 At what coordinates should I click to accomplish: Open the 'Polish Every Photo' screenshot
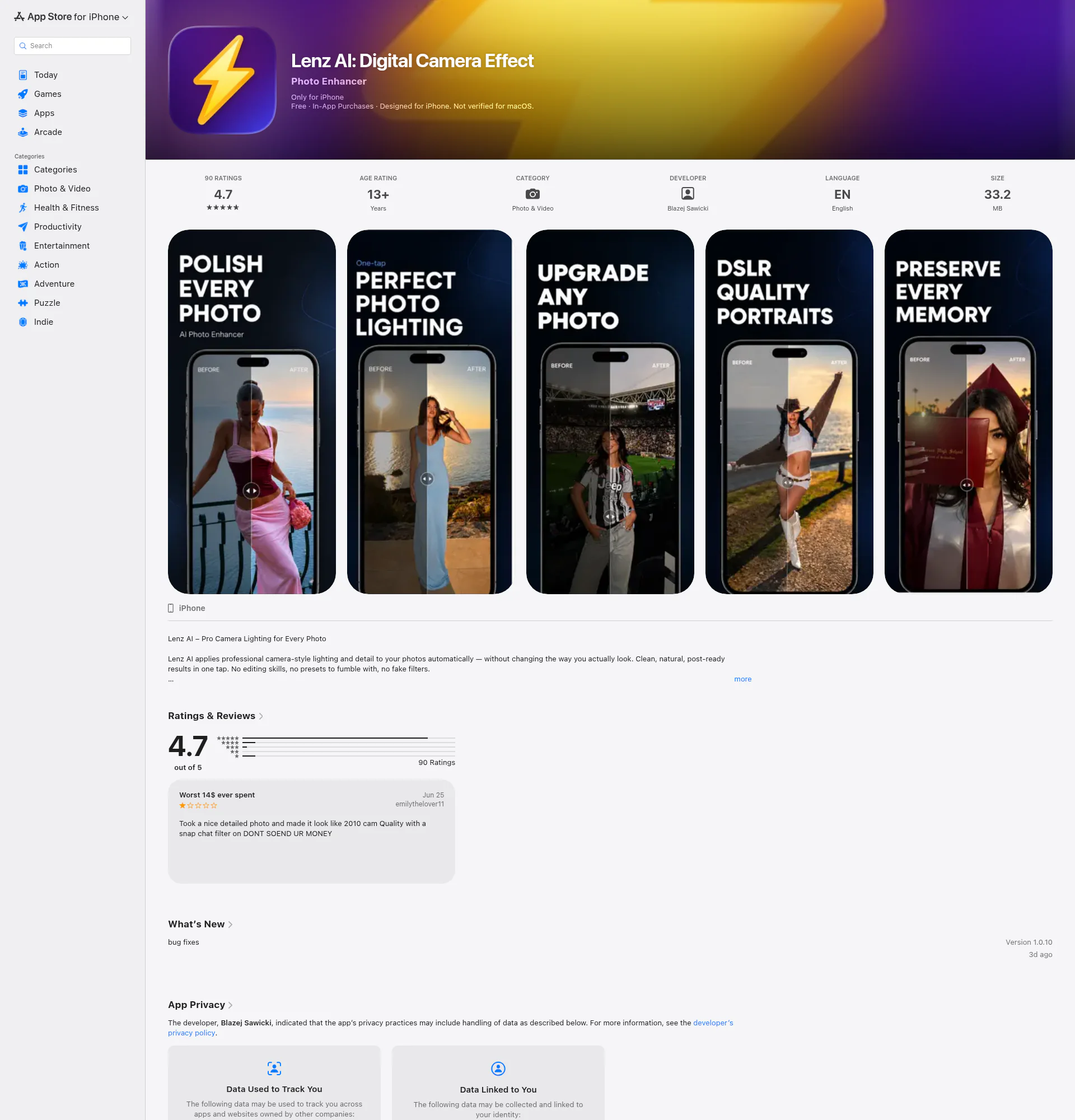click(x=252, y=412)
